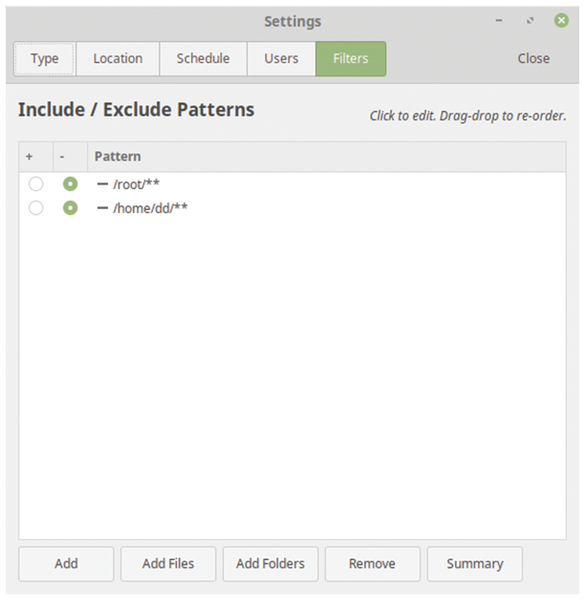The width and height of the screenshot is (585, 600).
Task: Remove the selected pattern
Action: coord(373,564)
